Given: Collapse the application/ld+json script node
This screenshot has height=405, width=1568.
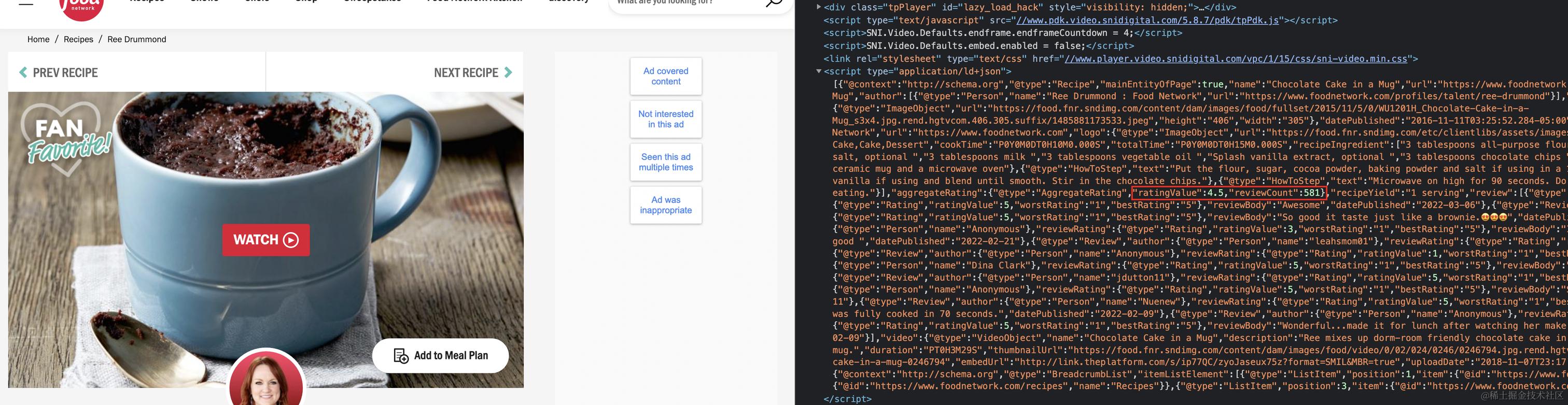Looking at the screenshot, I should coord(819,71).
